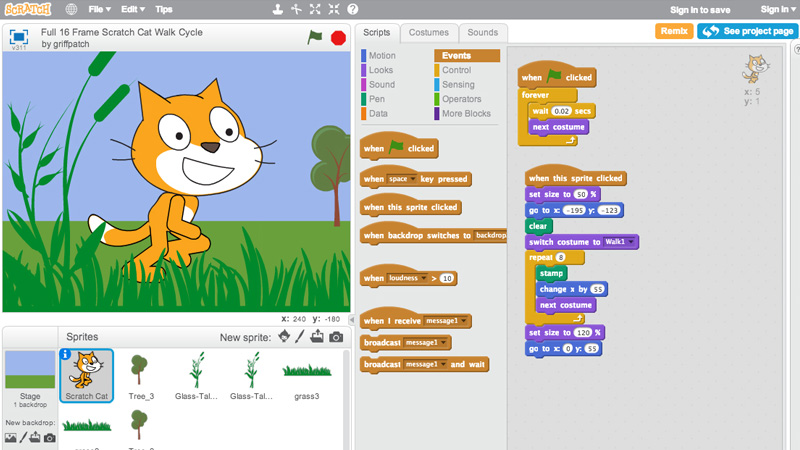
Task: Collapse stage with small arrow toggle
Action: [x=352, y=319]
